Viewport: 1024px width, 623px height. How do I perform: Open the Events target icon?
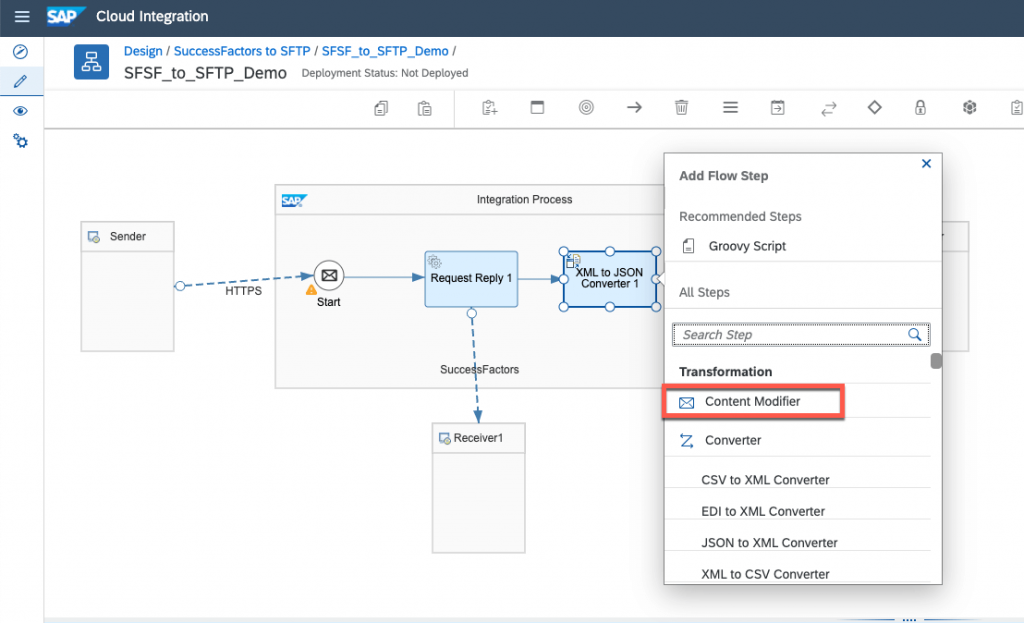click(586, 107)
